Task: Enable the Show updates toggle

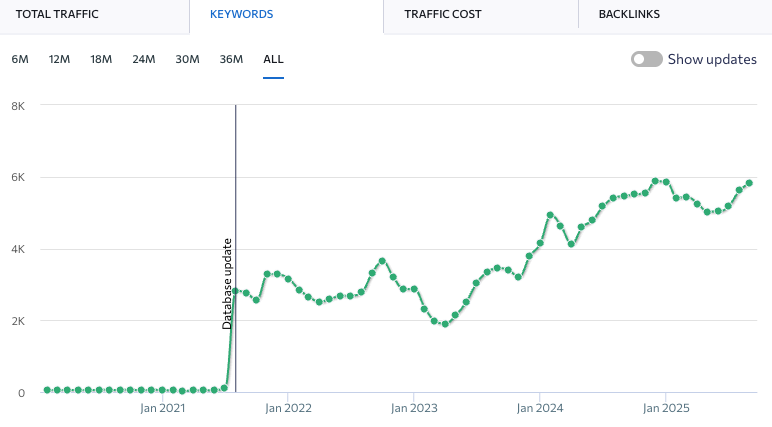Action: point(646,59)
